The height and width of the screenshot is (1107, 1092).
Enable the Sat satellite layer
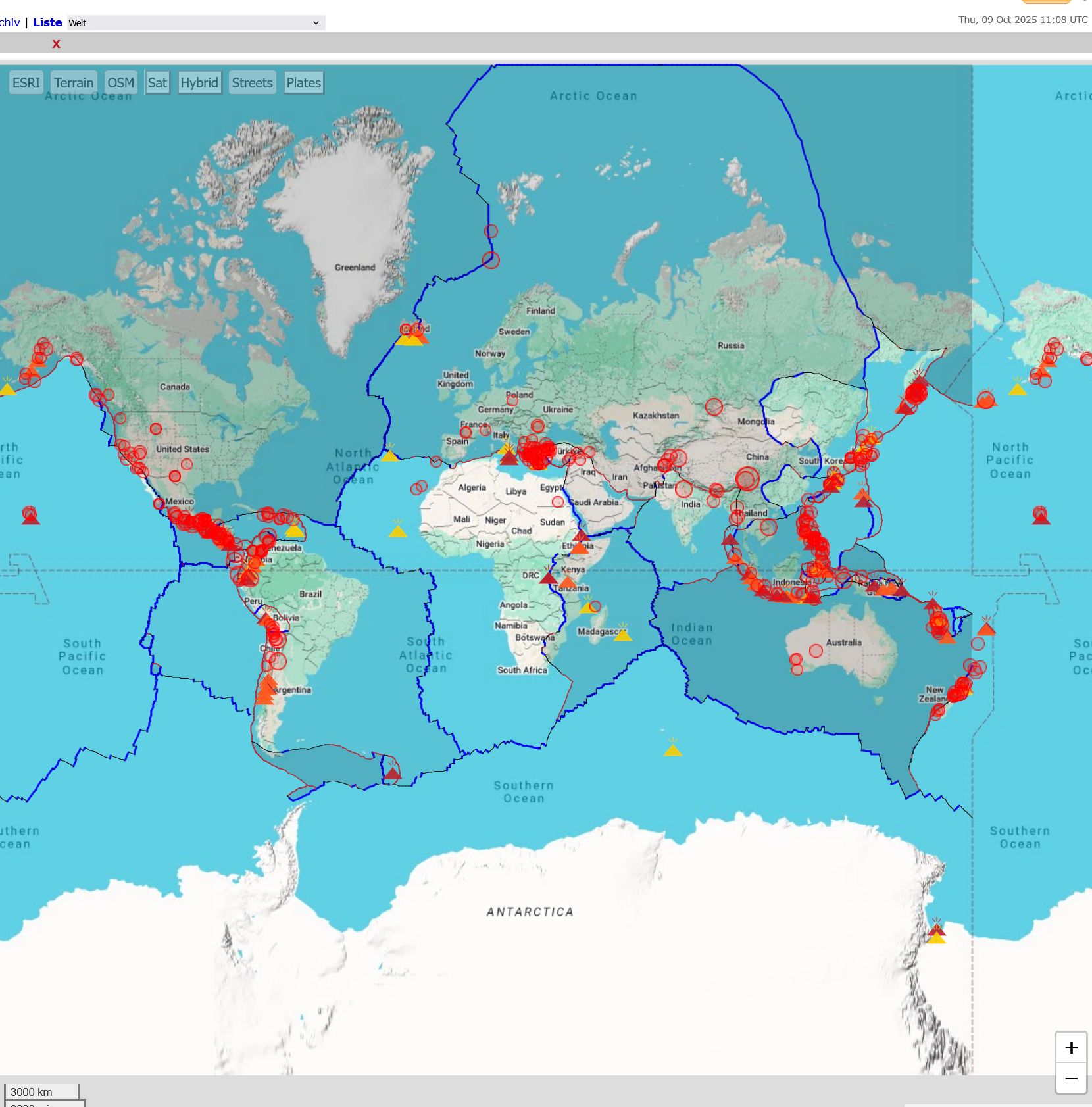point(157,83)
